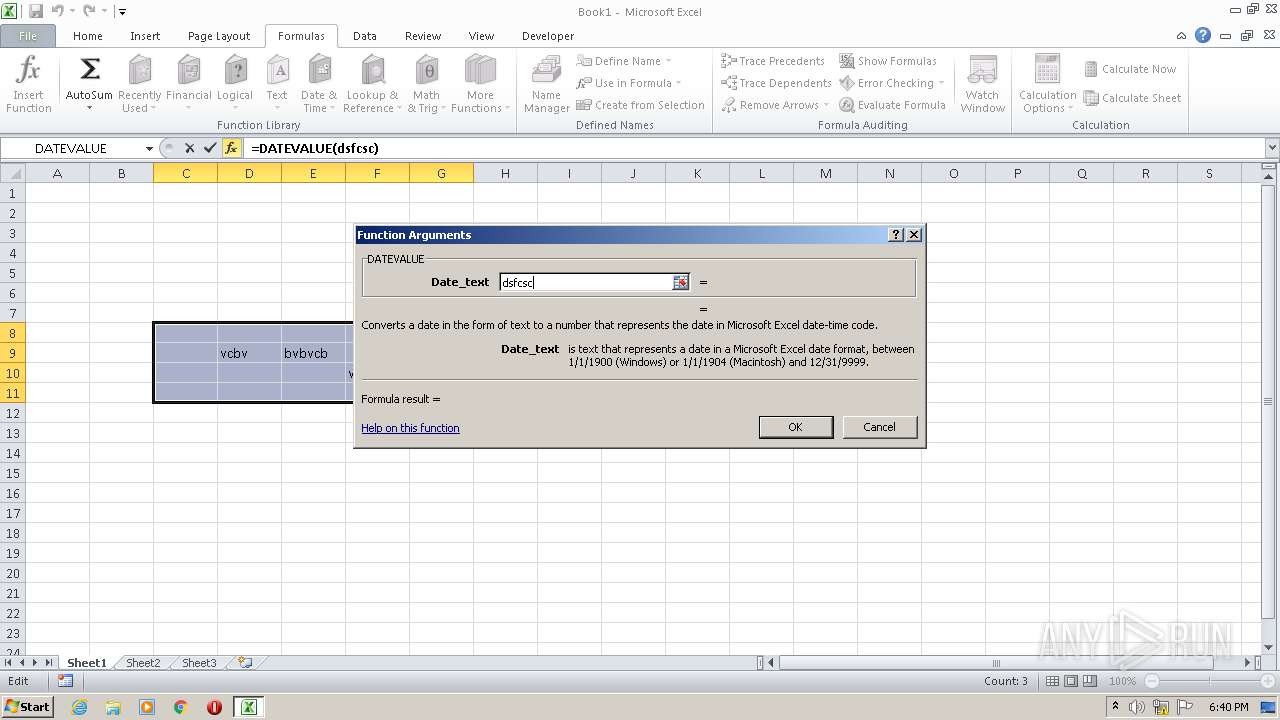Open the Error Checking dropdown arrow
The width and height of the screenshot is (1280, 720).
pyautogui.click(x=941, y=83)
